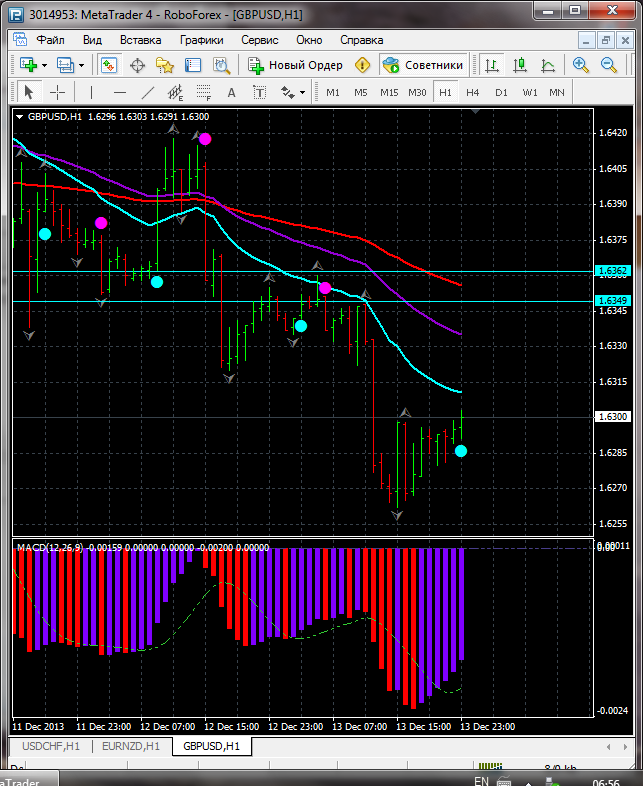Select the 1.6349 horizontal line label
The image size is (643, 786).
click(612, 301)
